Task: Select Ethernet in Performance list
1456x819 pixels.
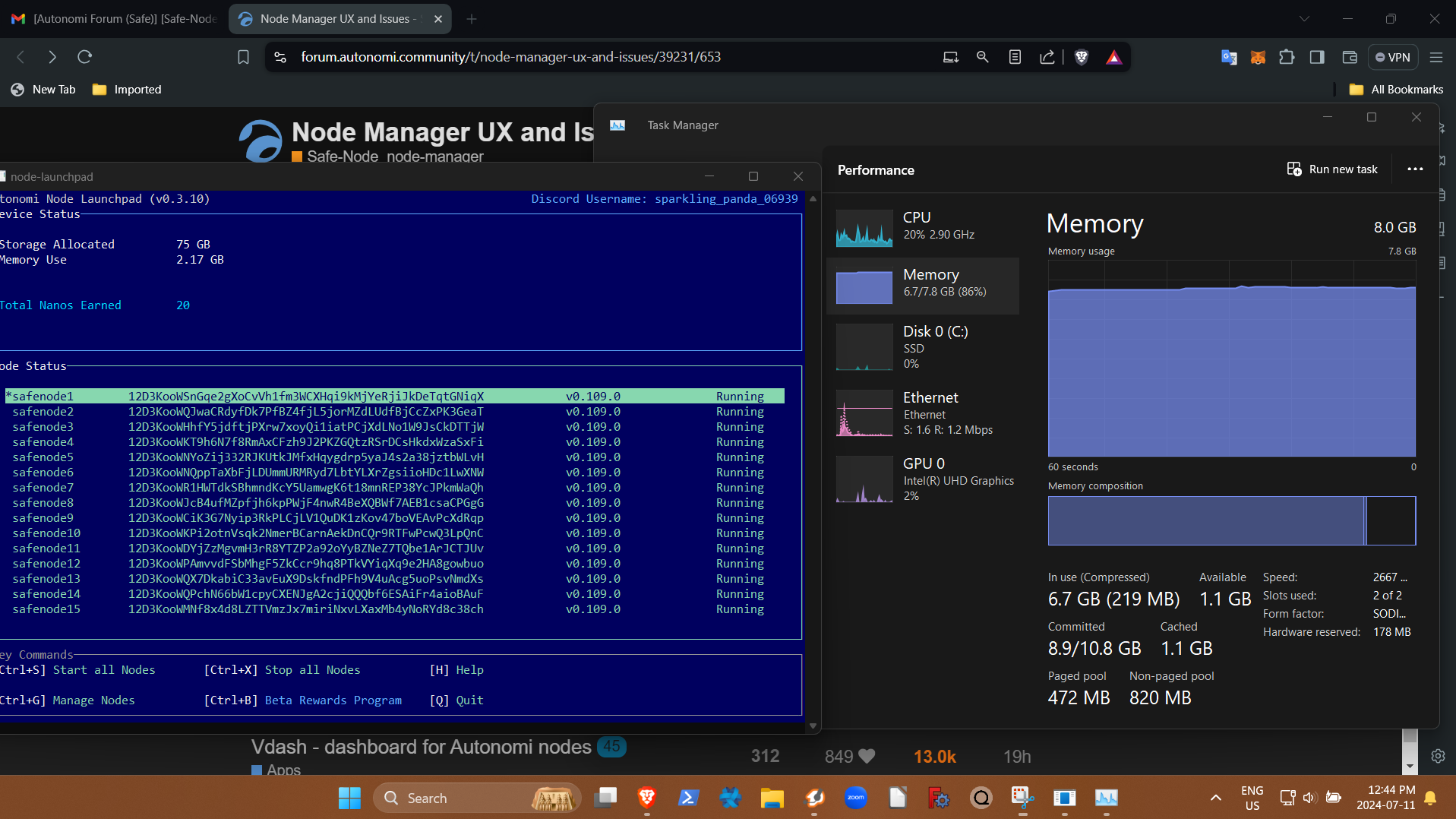Action: coord(923,413)
